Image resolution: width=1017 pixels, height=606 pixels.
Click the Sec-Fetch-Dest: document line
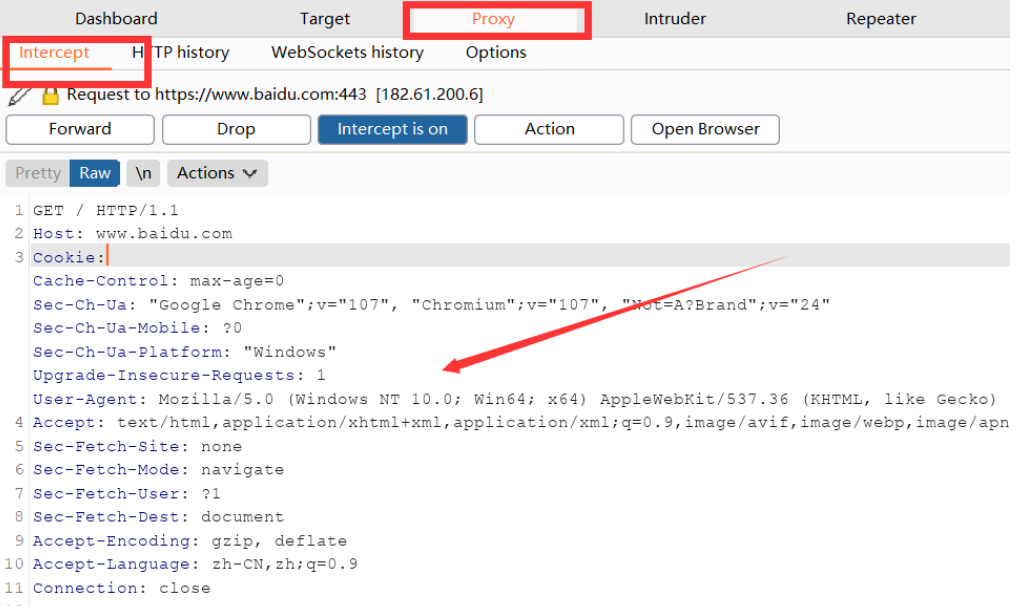pos(158,517)
